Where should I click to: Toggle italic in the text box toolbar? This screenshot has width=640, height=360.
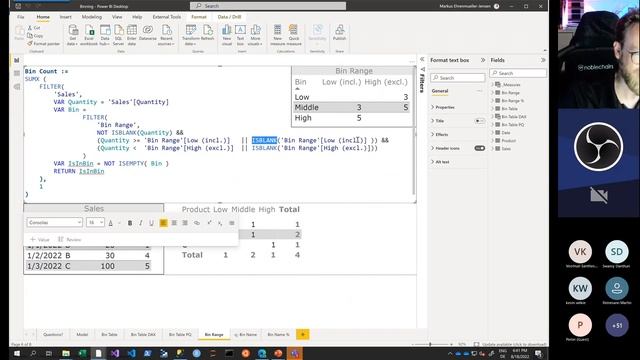point(140,223)
